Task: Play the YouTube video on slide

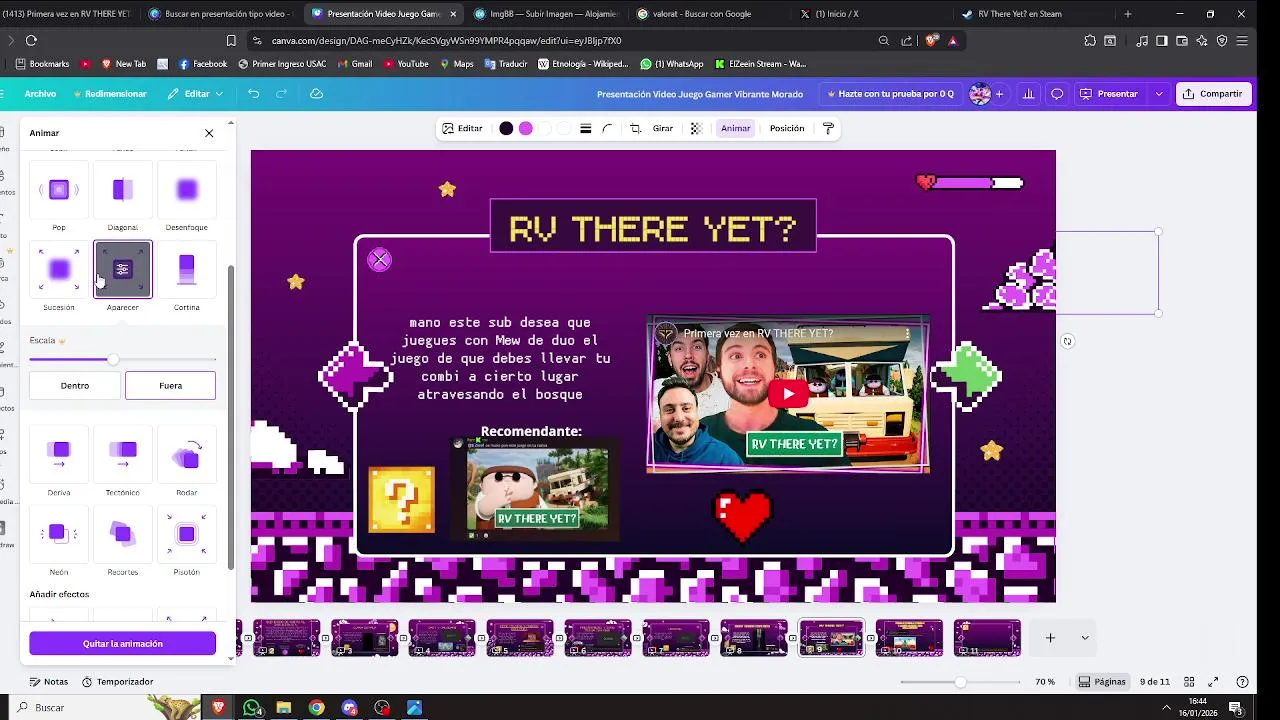Action: point(788,393)
